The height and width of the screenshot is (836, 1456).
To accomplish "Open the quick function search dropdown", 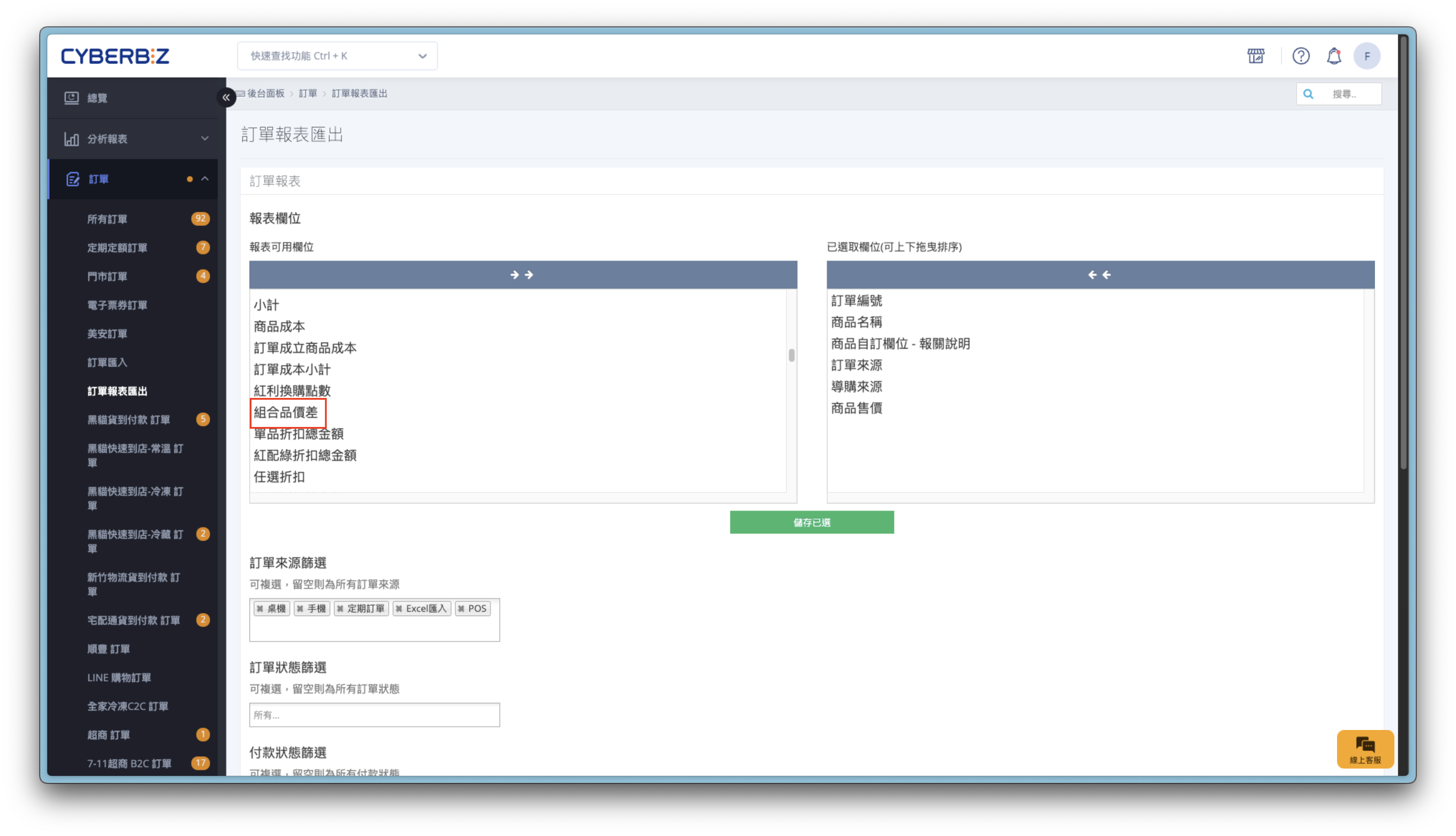I will 337,56.
